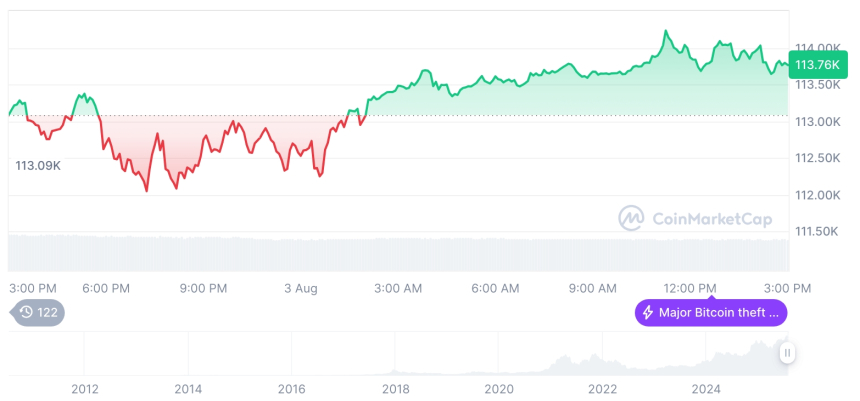Select 2024 on the history navigator

(x=706, y=388)
